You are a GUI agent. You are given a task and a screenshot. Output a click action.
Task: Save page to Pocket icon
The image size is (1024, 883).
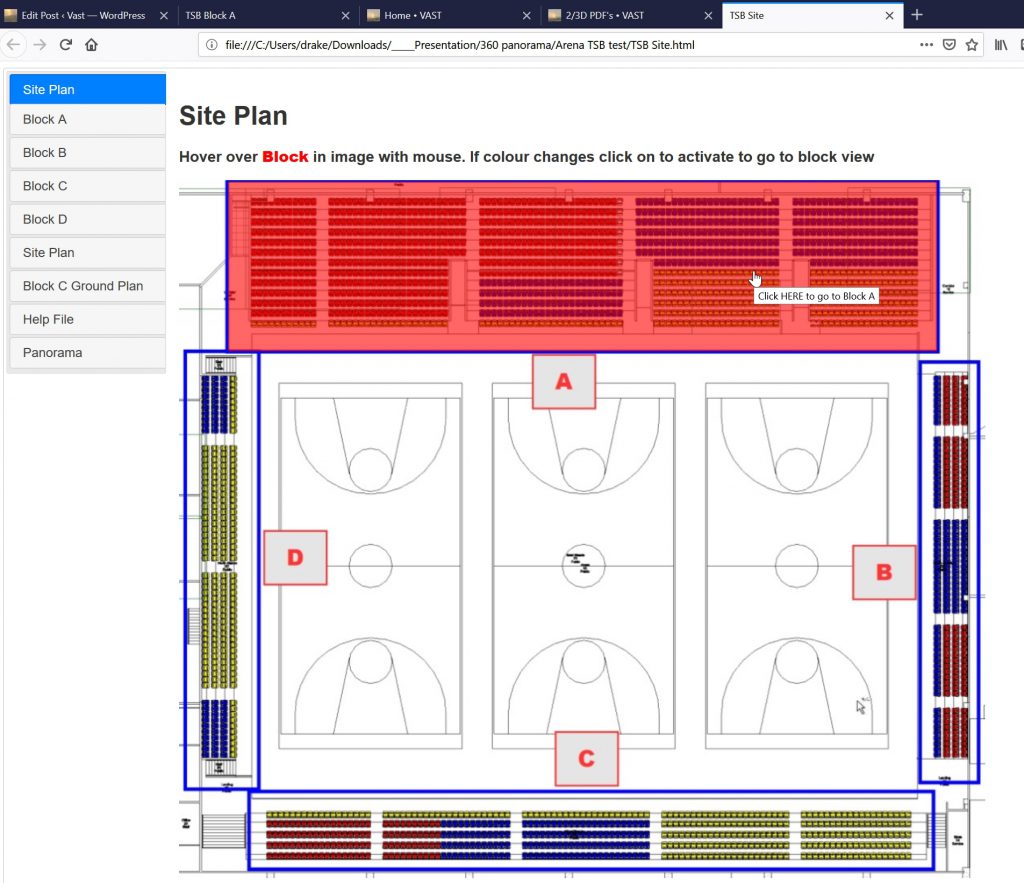[x=949, y=45]
